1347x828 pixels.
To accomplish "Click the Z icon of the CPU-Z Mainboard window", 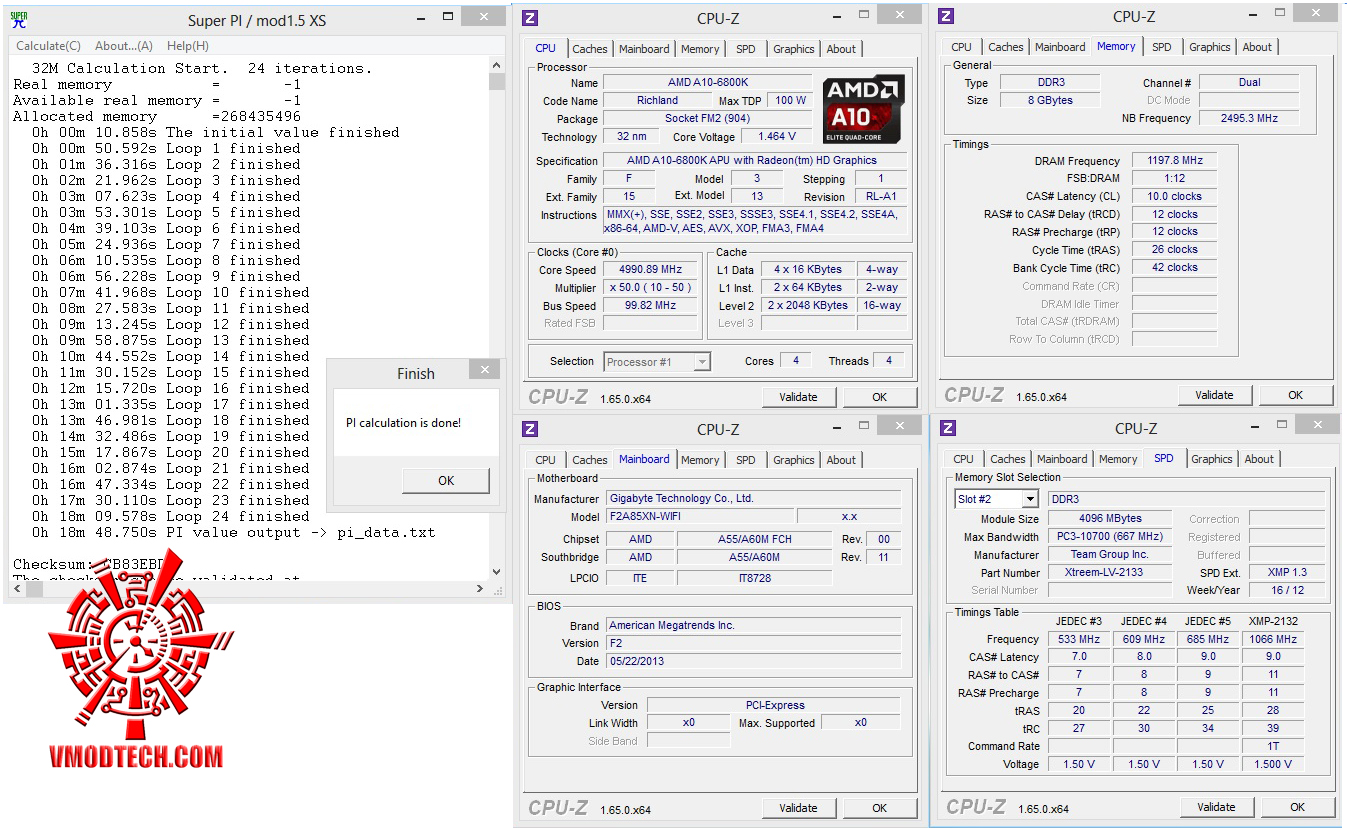I will point(530,429).
